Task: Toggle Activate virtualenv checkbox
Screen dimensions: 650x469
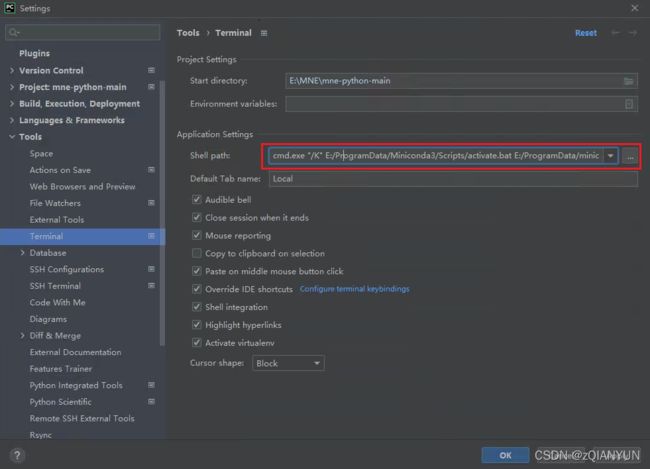Action: 196,343
